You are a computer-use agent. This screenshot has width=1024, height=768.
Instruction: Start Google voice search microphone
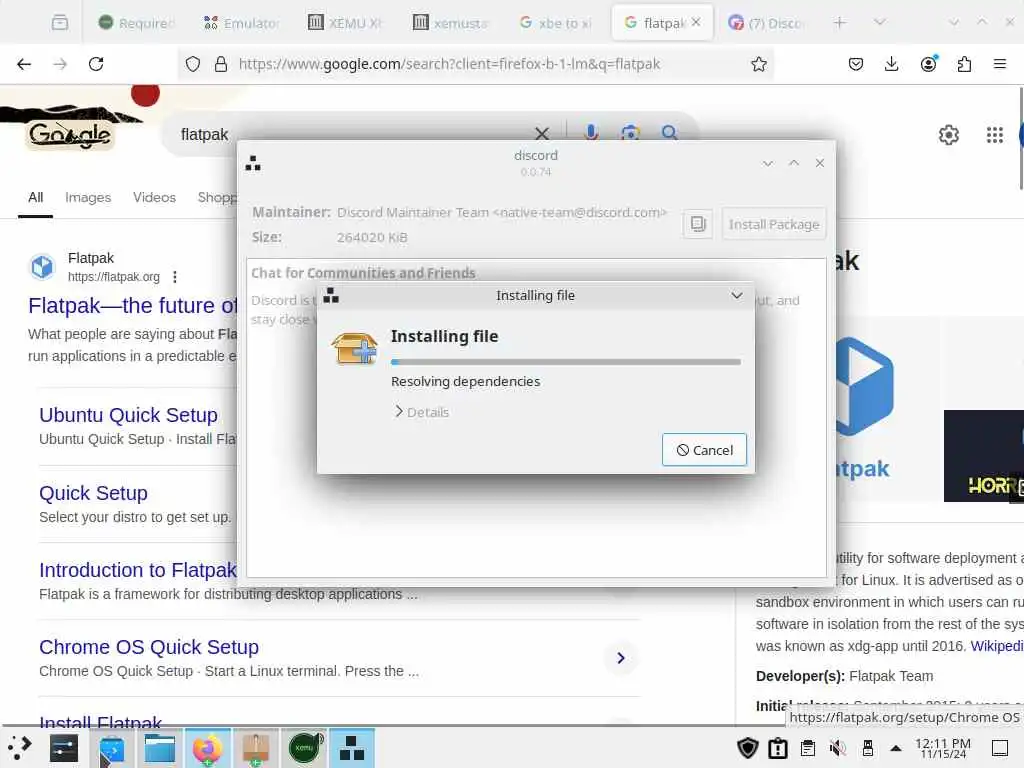tap(591, 133)
